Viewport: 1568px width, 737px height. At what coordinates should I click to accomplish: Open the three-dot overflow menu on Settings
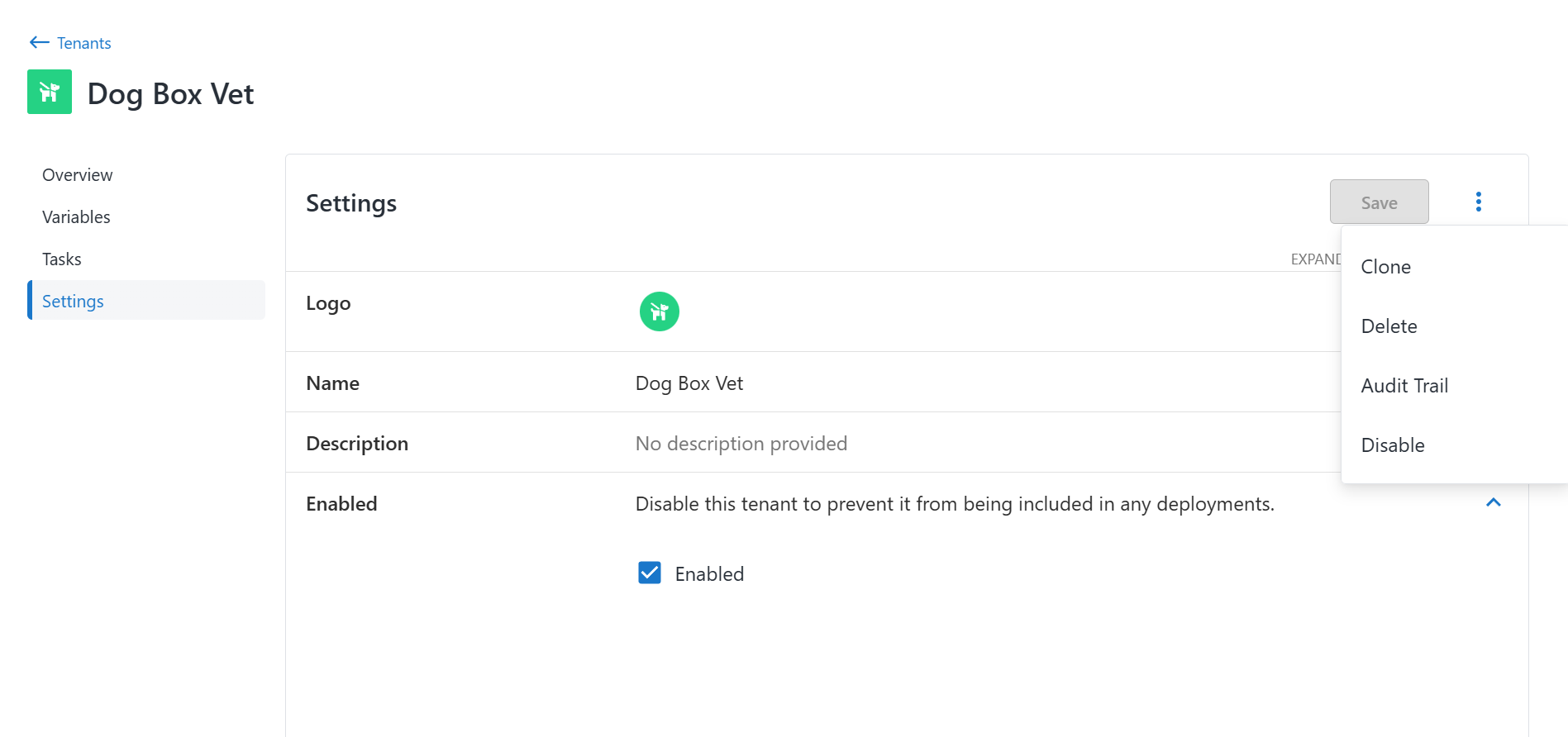click(x=1478, y=201)
